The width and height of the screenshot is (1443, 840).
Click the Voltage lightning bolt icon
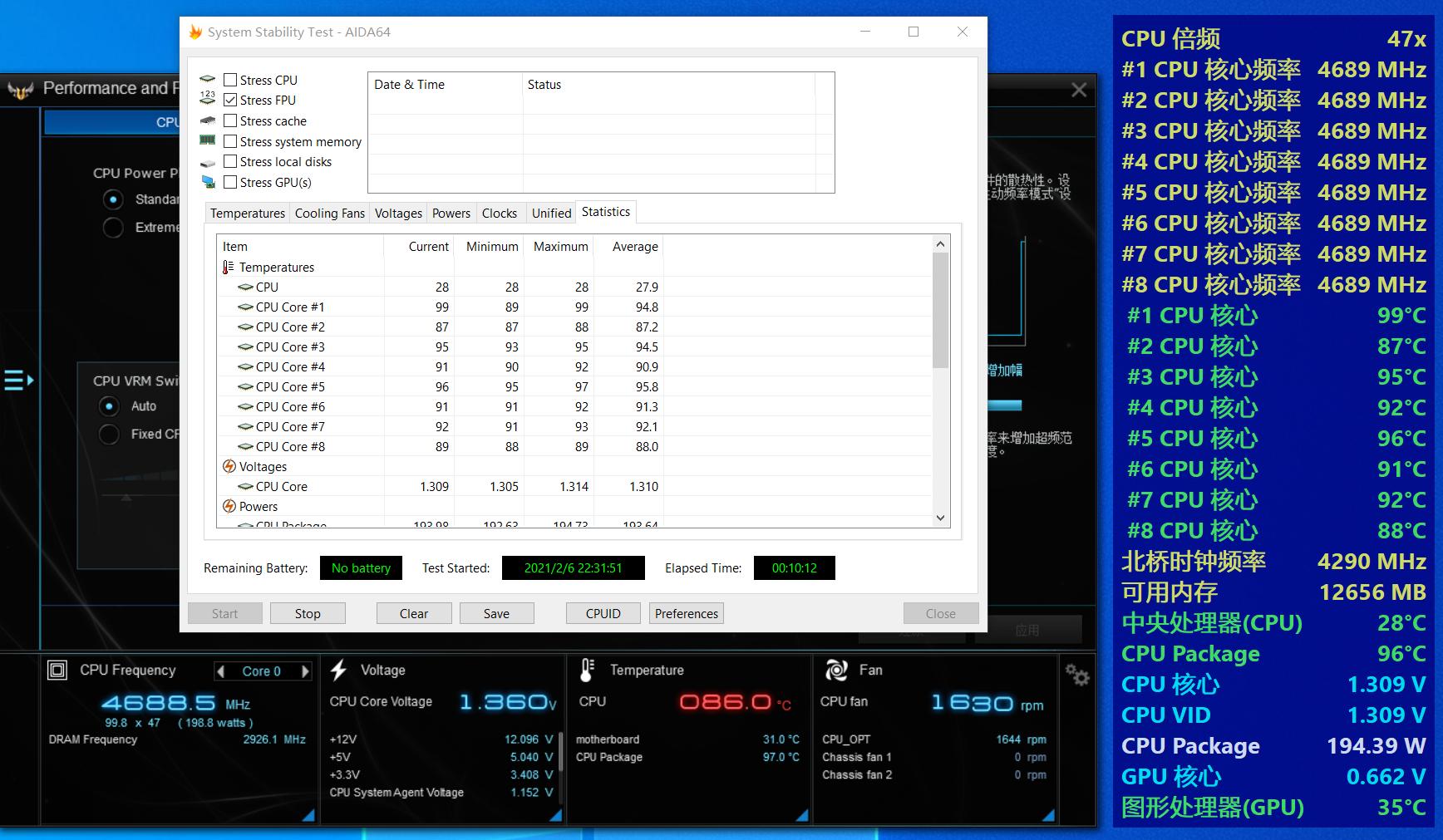(x=339, y=671)
